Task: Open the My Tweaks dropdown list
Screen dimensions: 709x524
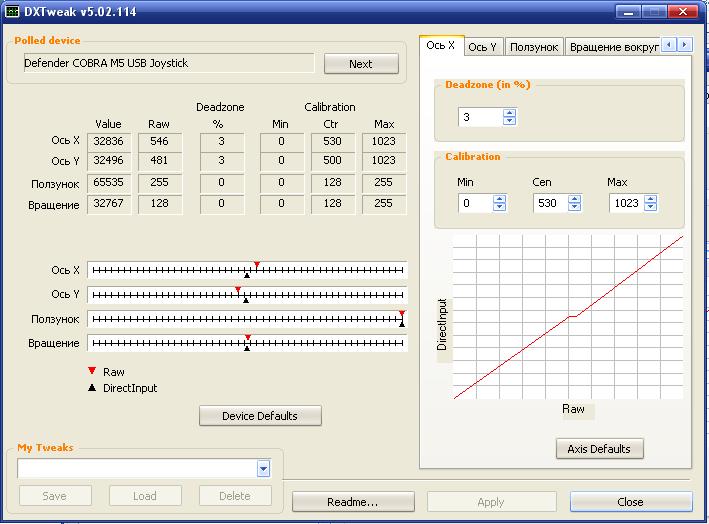Action: [x=263, y=469]
